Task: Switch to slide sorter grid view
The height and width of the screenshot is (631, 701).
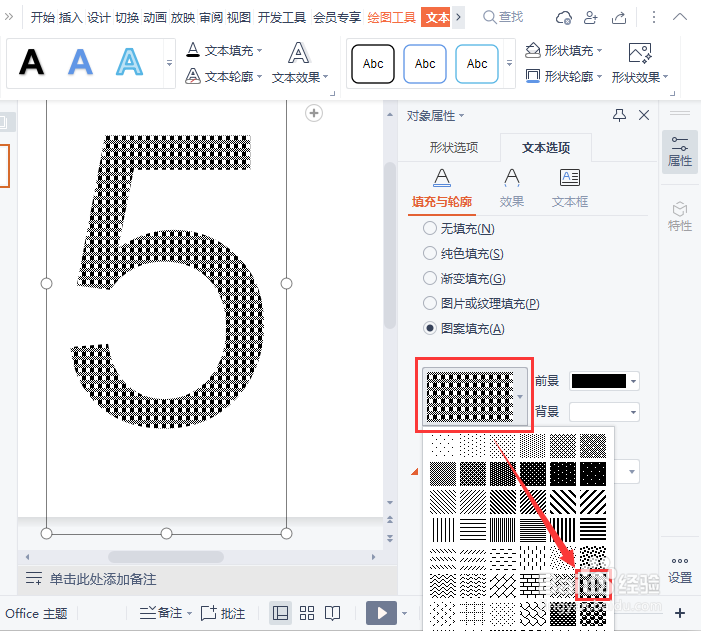Action: (307, 613)
